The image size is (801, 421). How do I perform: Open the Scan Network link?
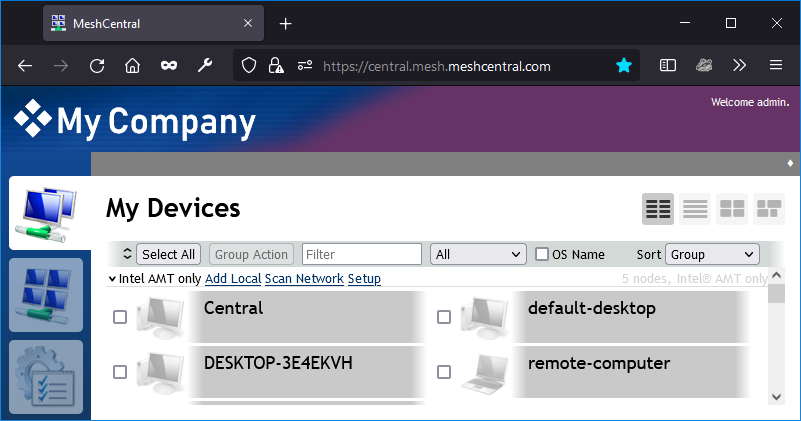coord(304,279)
